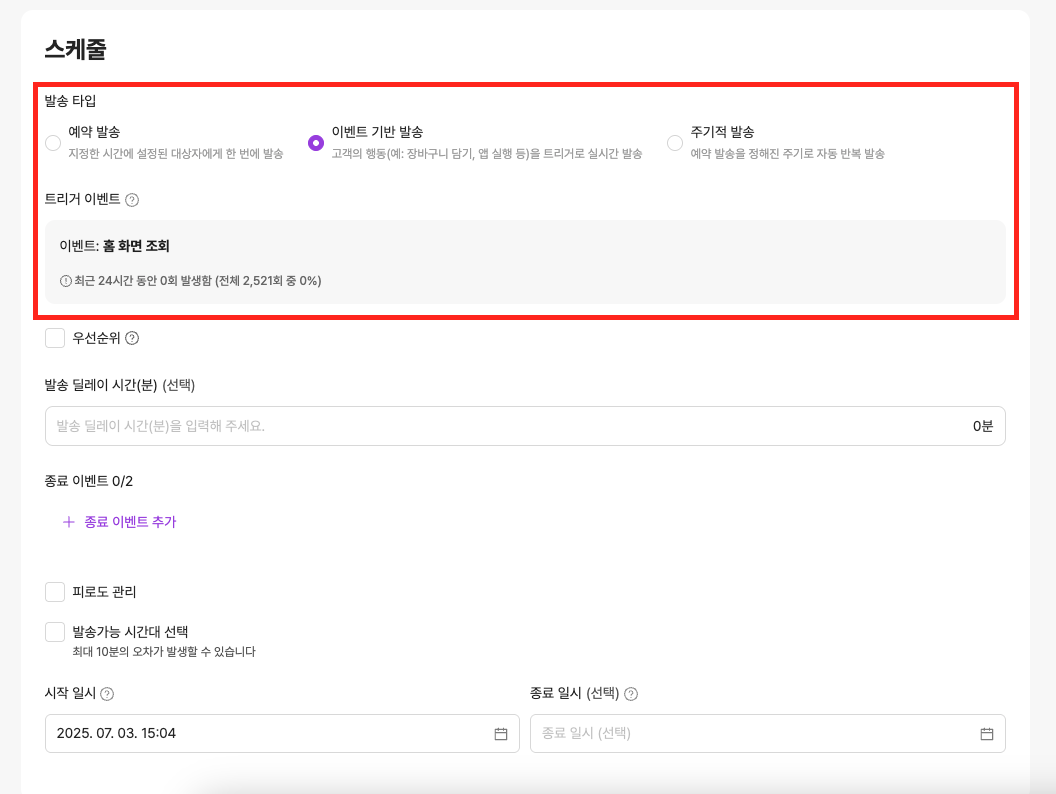Enable the 피로도 관리 checkbox
The width and height of the screenshot is (1056, 794).
pos(55,592)
